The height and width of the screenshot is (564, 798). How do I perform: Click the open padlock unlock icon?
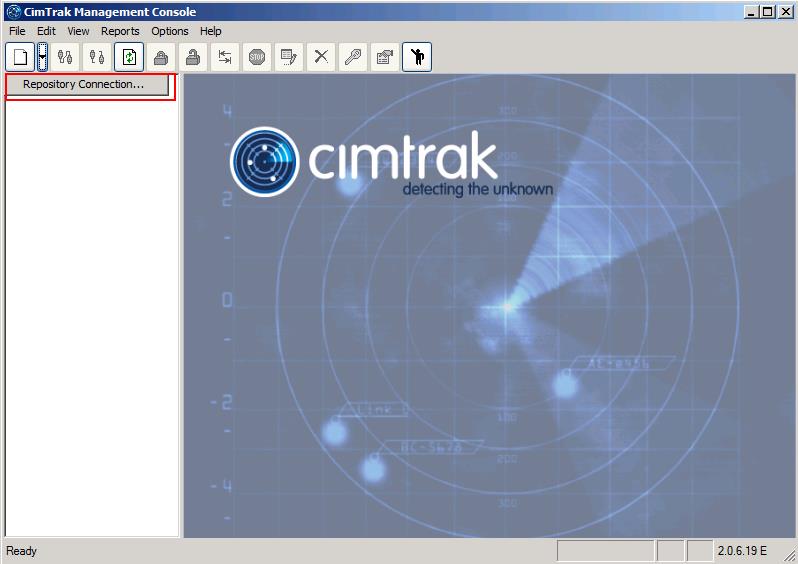point(192,57)
